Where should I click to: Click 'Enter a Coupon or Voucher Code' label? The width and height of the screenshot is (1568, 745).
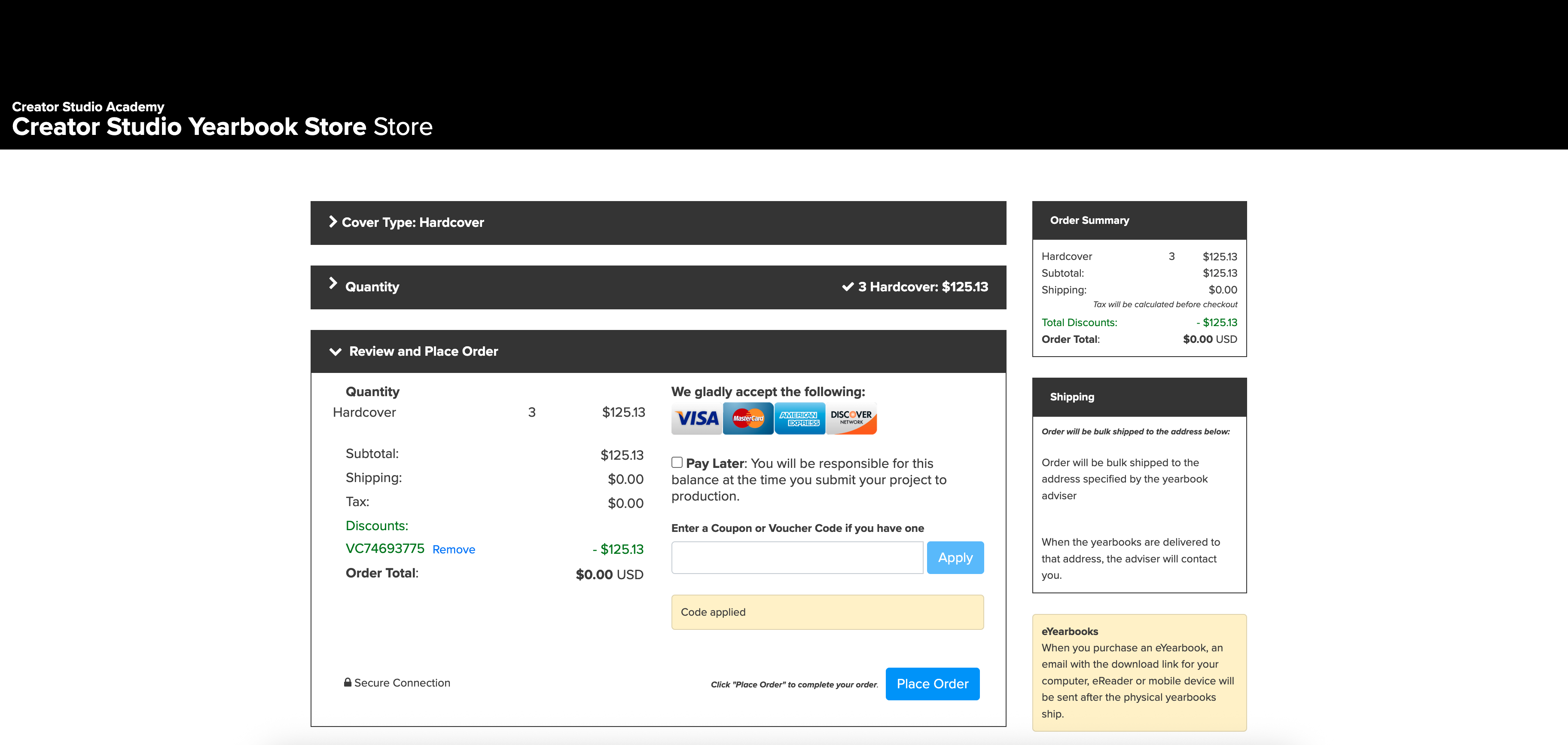click(x=797, y=528)
